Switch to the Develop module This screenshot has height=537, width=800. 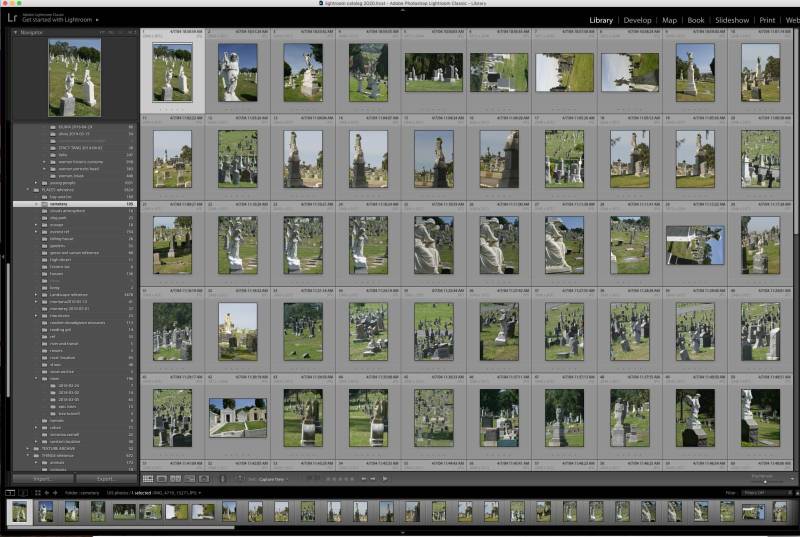637,19
